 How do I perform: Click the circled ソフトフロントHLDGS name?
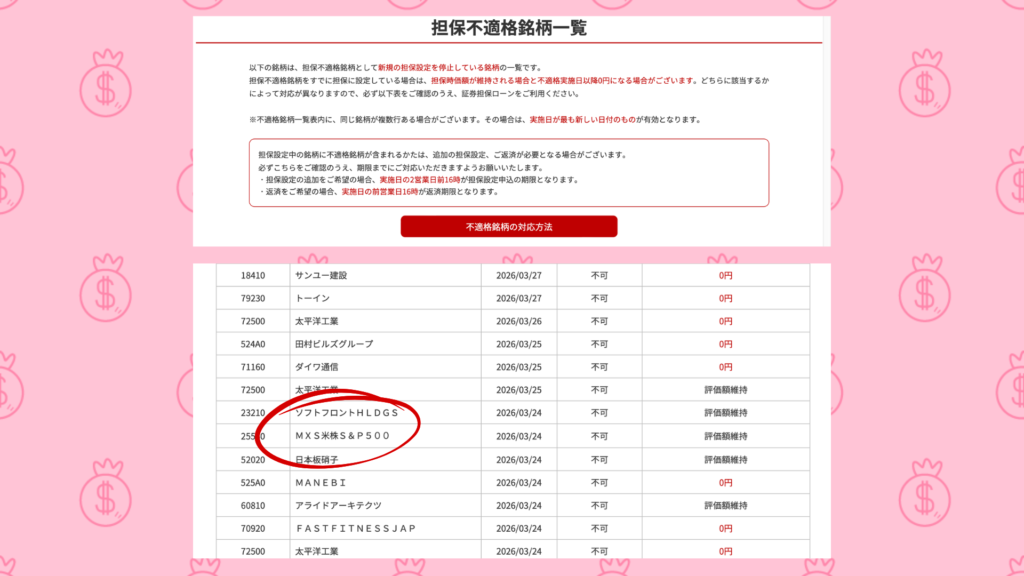(x=347, y=413)
